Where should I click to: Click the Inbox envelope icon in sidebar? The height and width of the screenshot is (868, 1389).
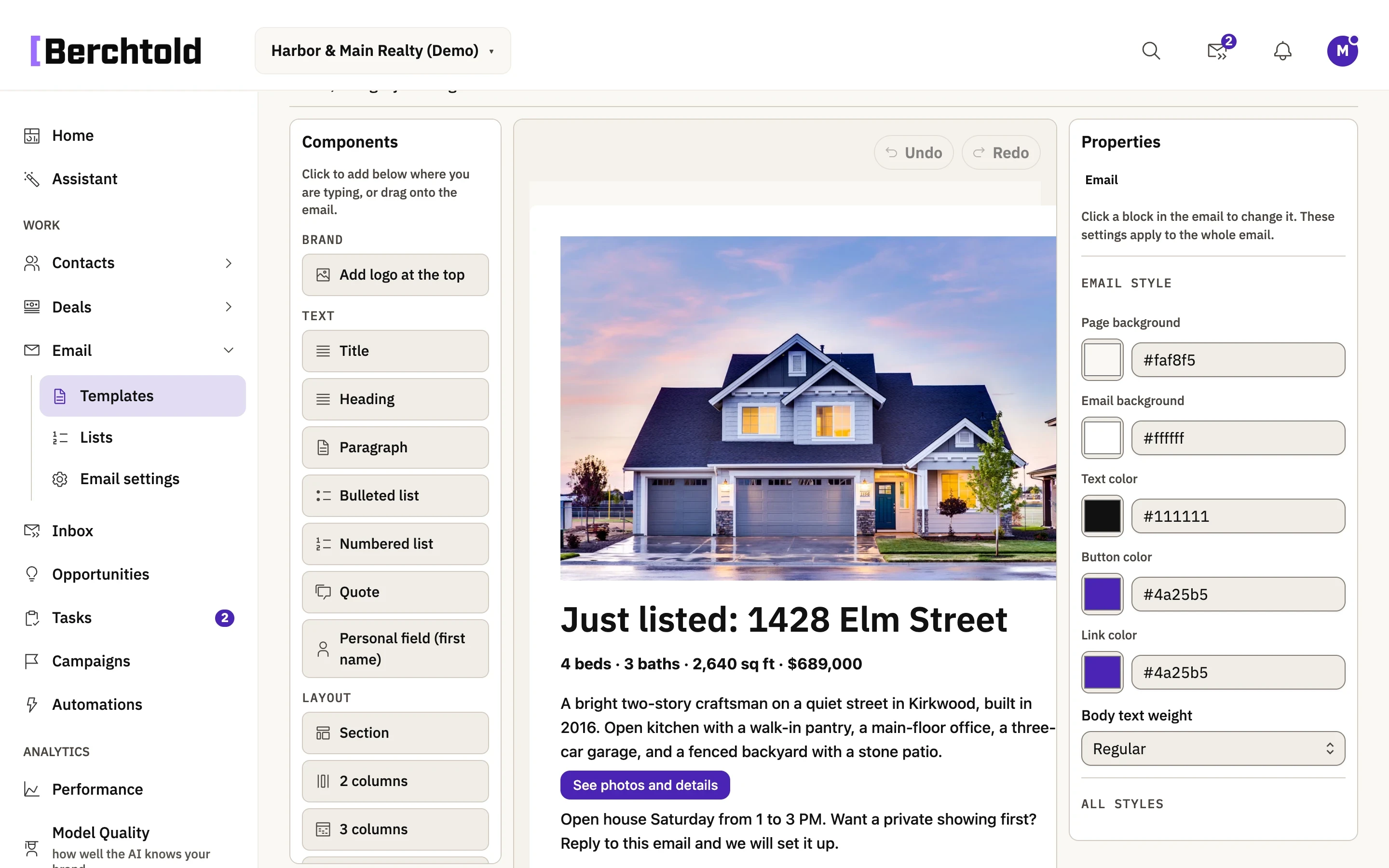[31, 531]
